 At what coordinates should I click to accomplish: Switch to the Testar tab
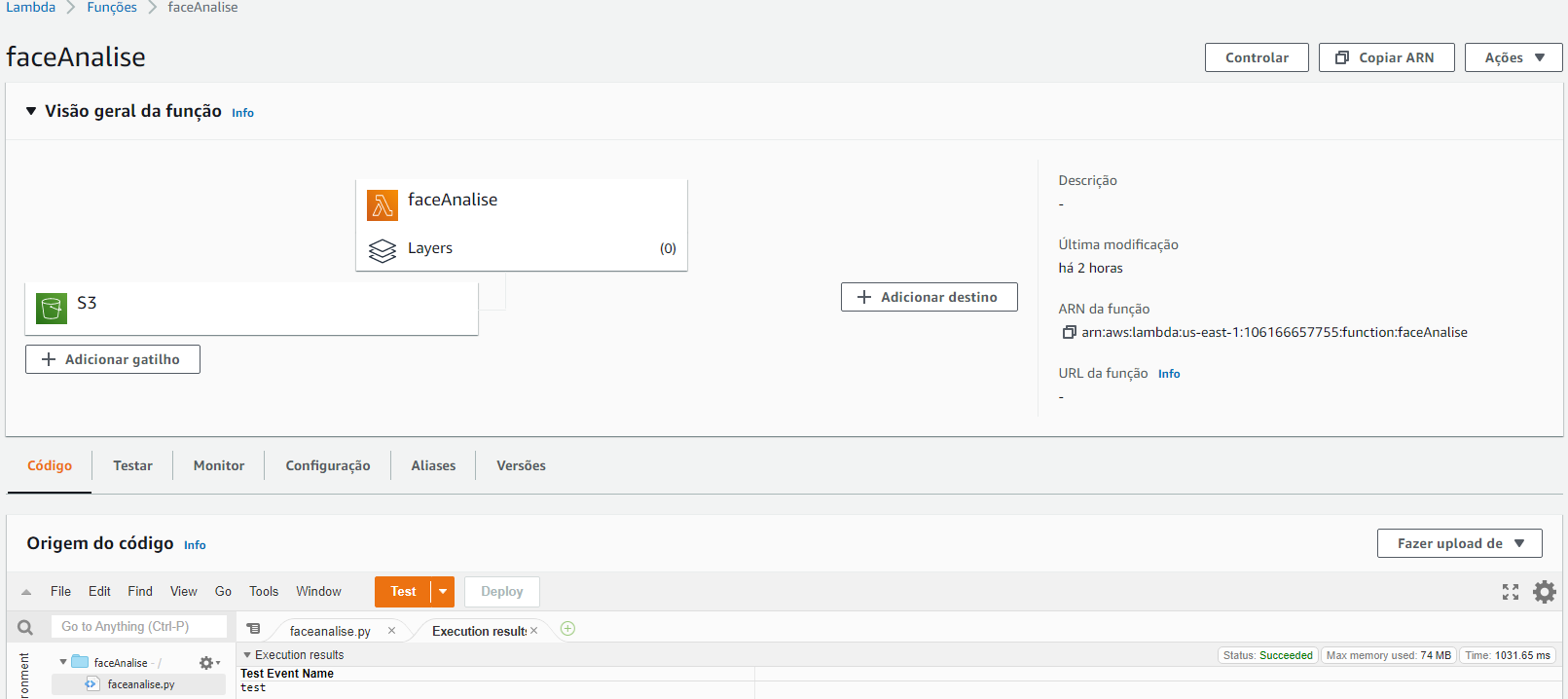[132, 465]
